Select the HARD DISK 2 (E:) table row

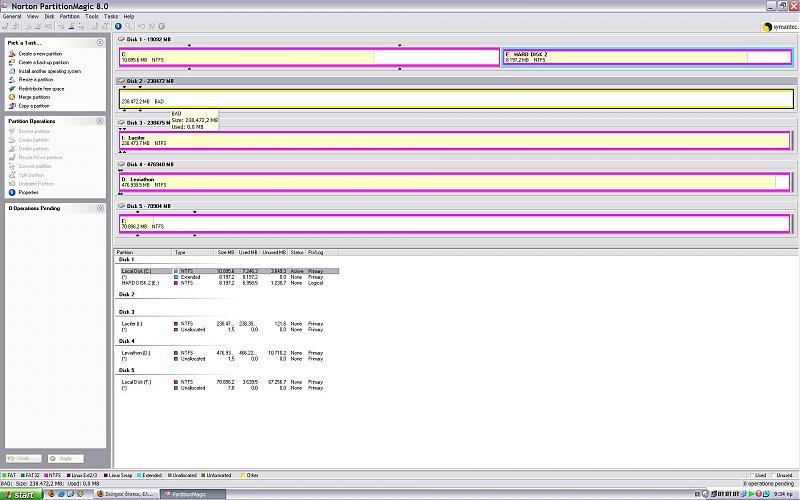[230, 283]
